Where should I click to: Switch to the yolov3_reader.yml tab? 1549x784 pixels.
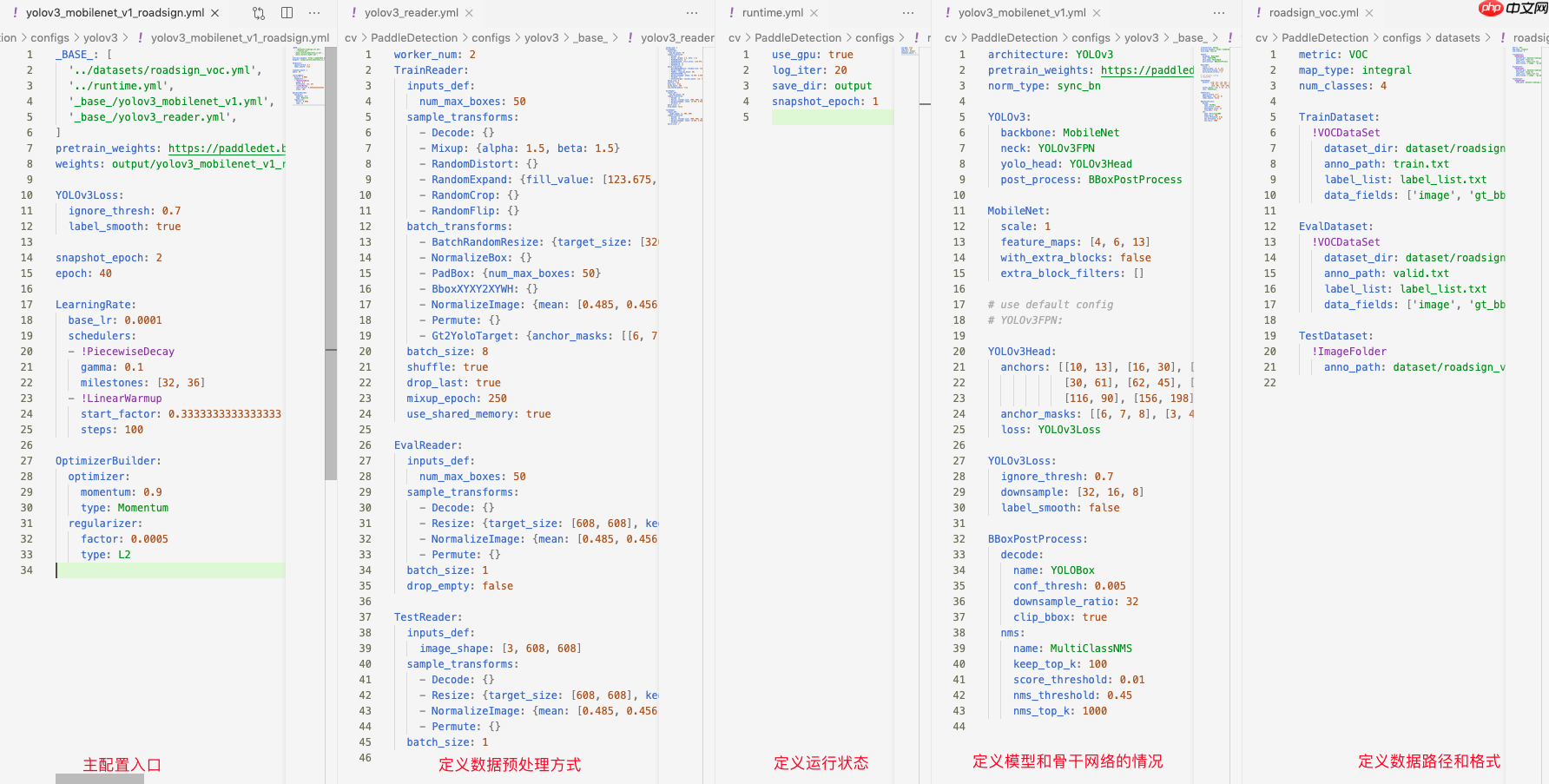411,13
